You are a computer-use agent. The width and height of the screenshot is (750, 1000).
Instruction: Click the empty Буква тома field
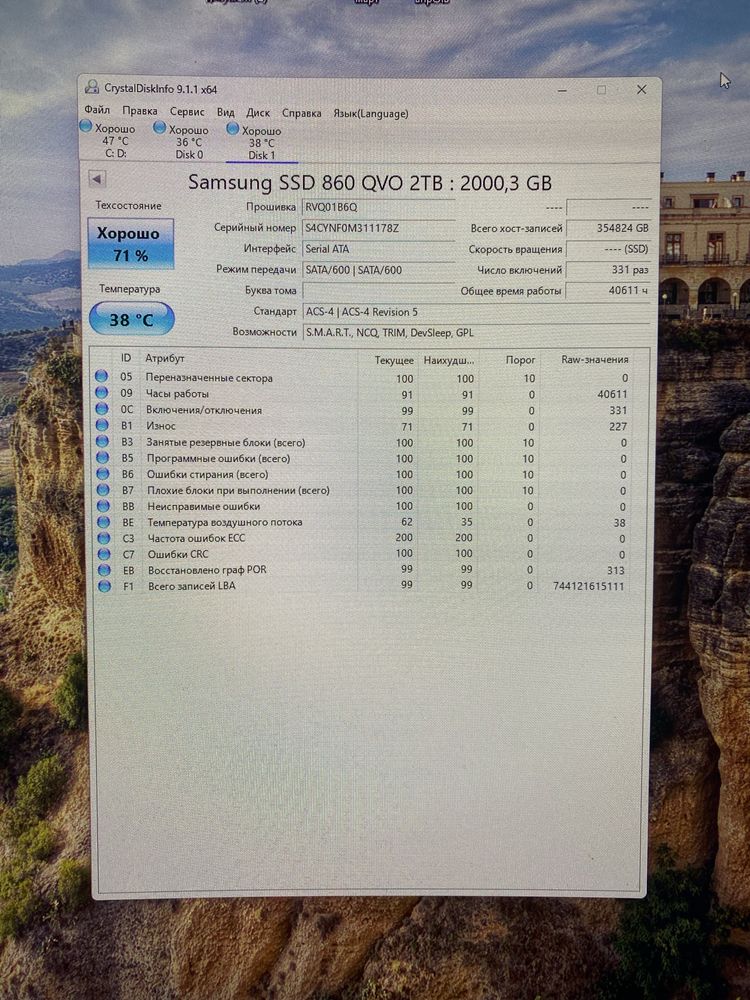click(x=379, y=291)
